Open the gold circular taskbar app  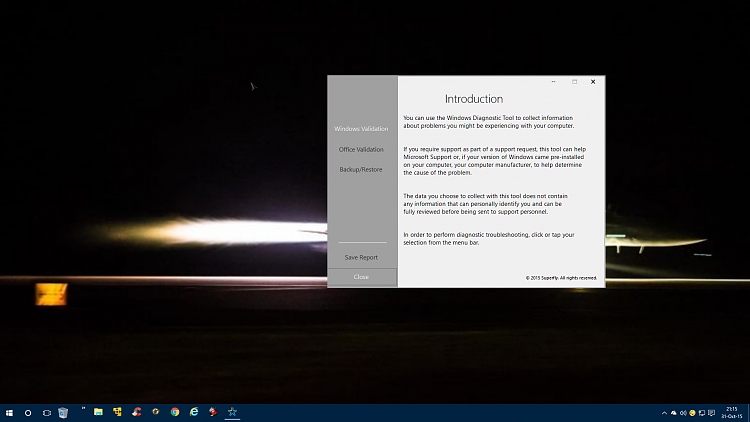(x=156, y=412)
